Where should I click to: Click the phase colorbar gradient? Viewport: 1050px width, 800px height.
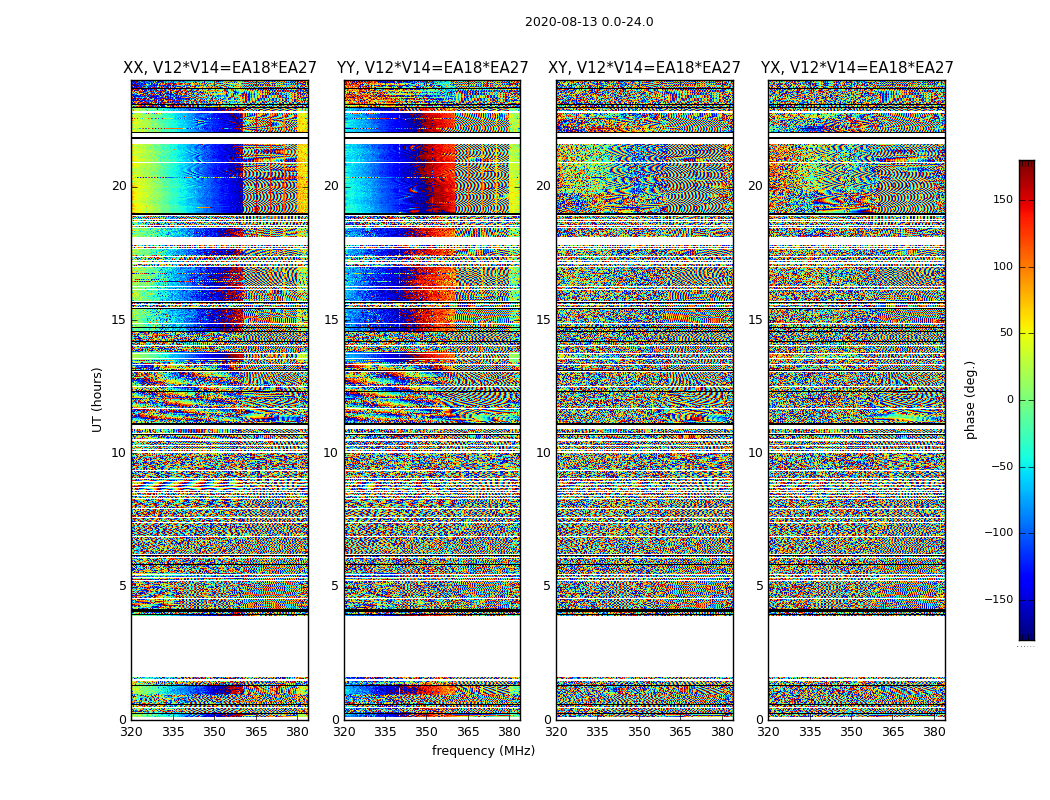(x=1027, y=400)
